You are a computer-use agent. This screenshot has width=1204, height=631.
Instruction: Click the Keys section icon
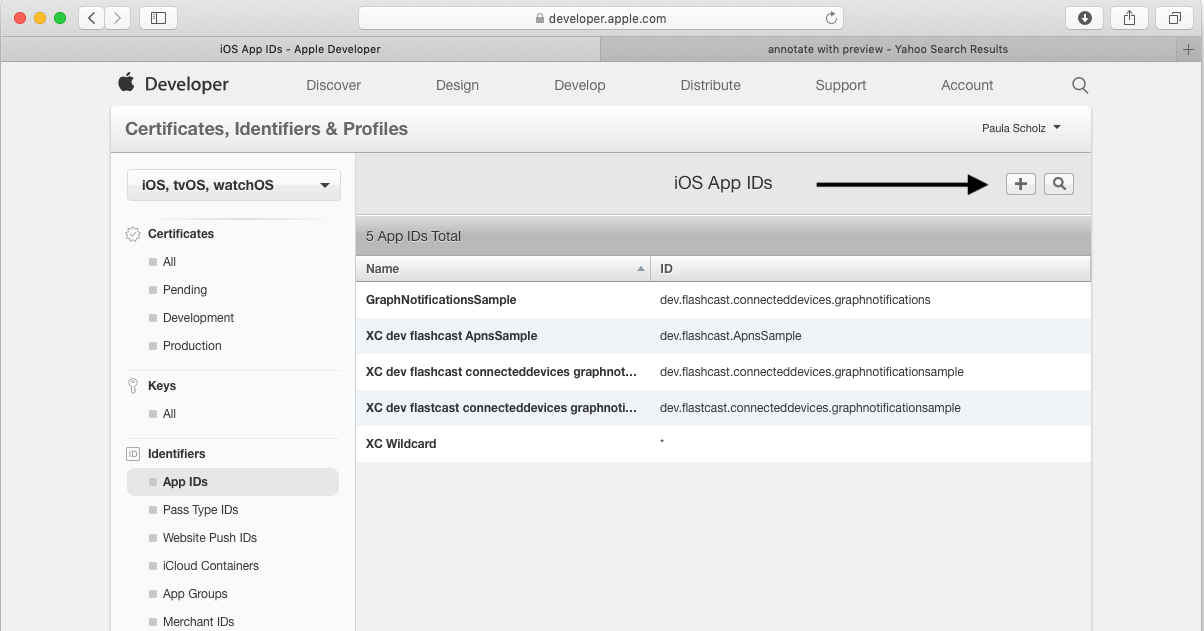pos(133,386)
